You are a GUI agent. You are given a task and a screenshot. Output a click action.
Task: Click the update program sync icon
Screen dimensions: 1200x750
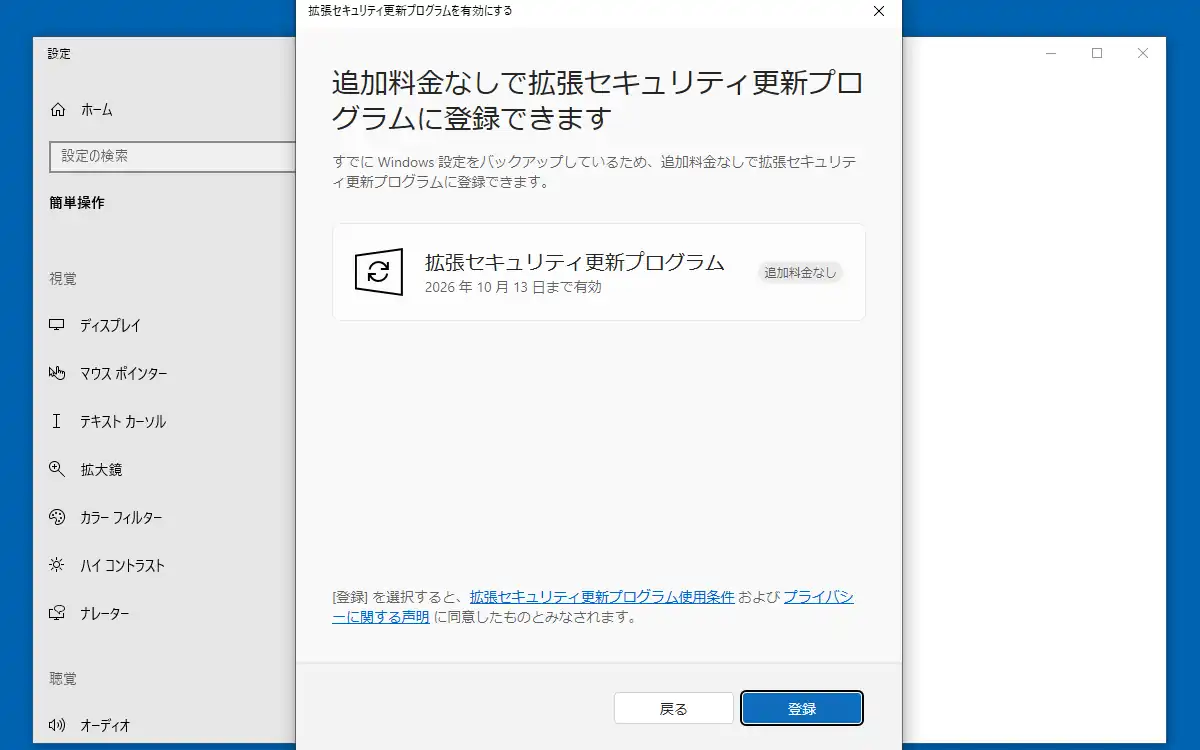379,272
